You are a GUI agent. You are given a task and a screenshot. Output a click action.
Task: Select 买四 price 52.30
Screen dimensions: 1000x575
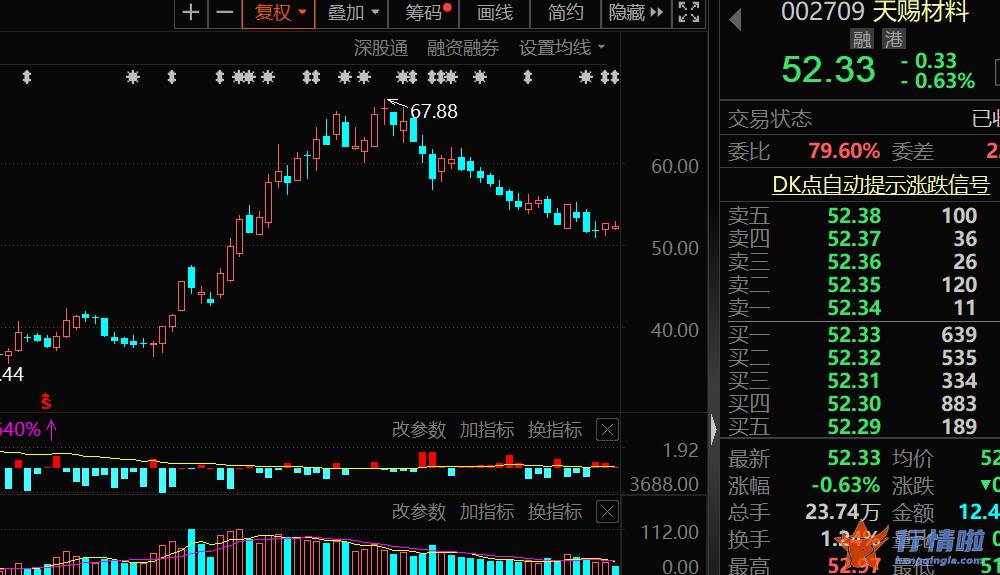(854, 403)
